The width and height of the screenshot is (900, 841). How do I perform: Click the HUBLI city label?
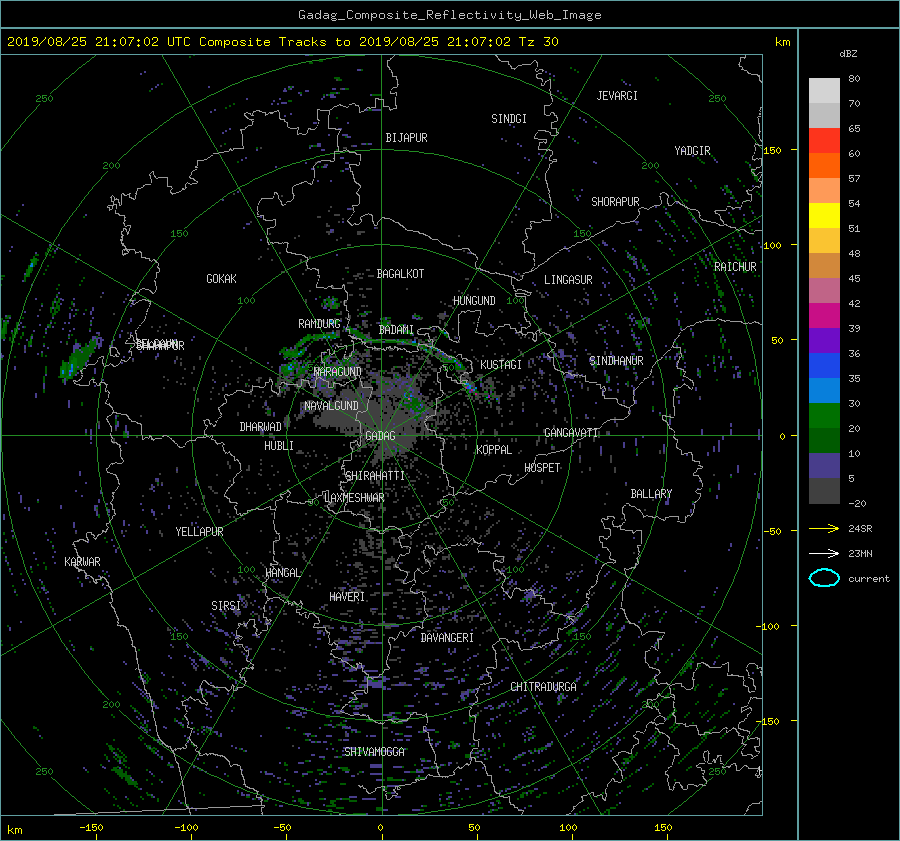coord(278,446)
